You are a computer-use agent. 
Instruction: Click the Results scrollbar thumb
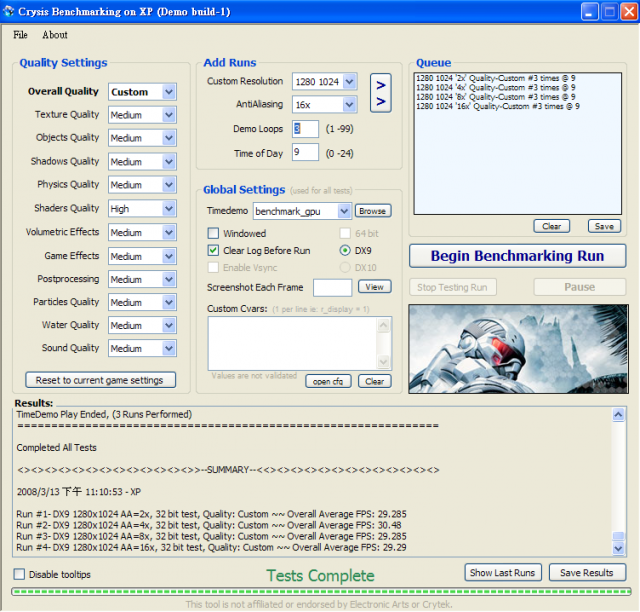pos(618,536)
